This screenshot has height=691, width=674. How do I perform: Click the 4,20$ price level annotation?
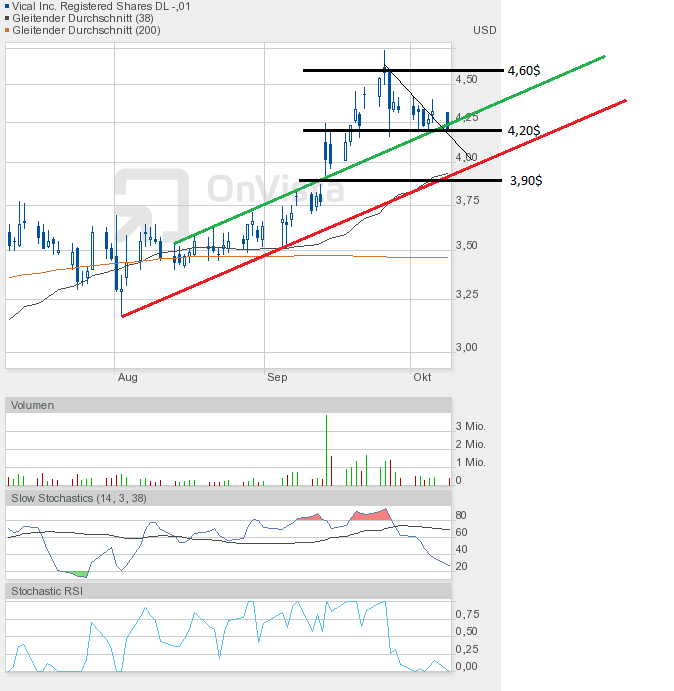525,131
